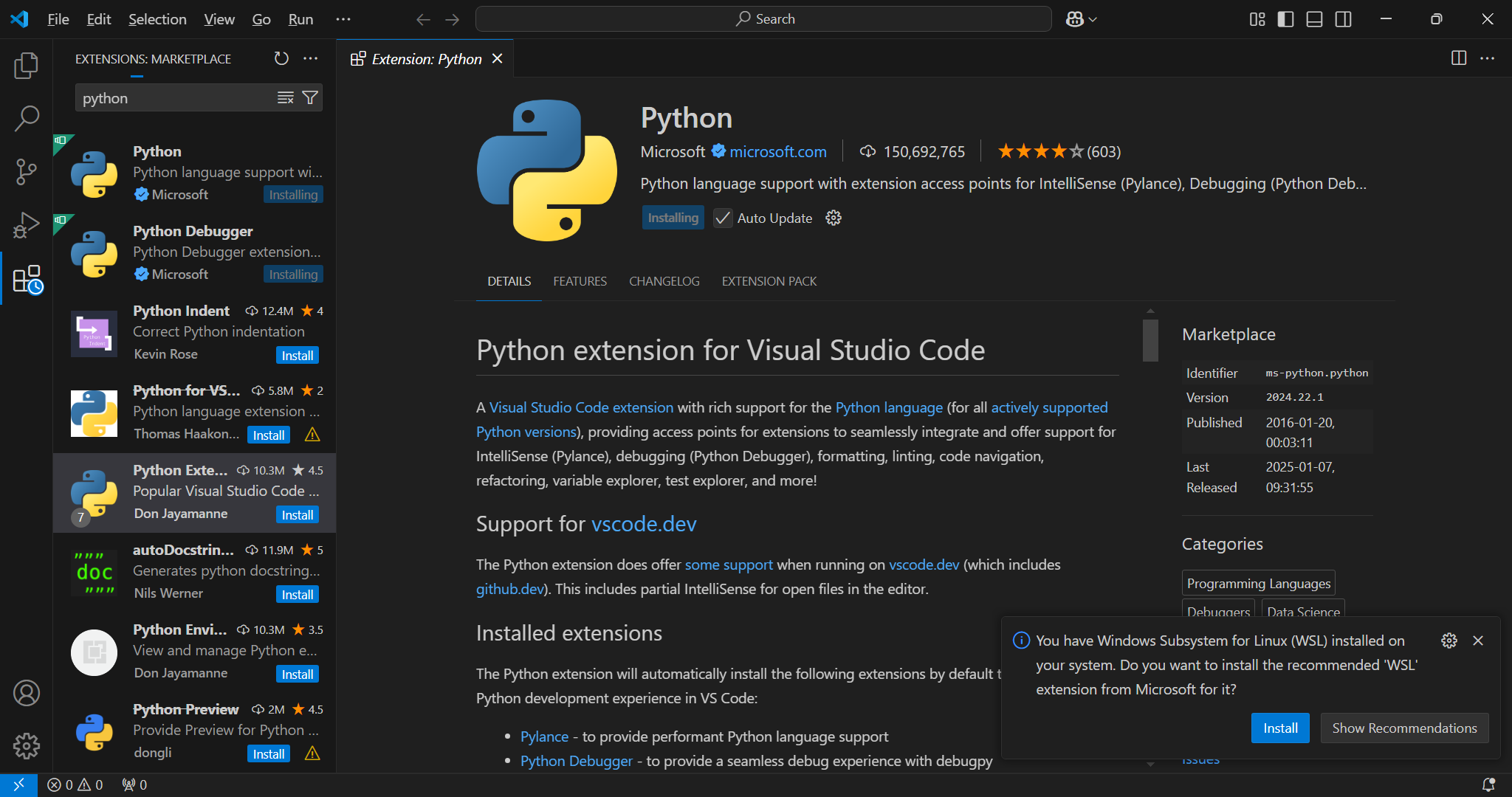The height and width of the screenshot is (797, 1512).
Task: Open the Run menu
Action: pyautogui.click(x=300, y=18)
